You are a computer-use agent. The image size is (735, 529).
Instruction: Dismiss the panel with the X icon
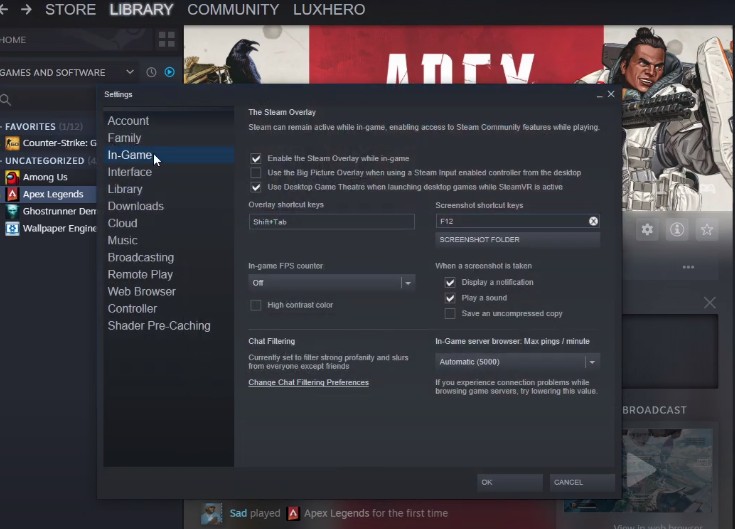[x=710, y=303]
